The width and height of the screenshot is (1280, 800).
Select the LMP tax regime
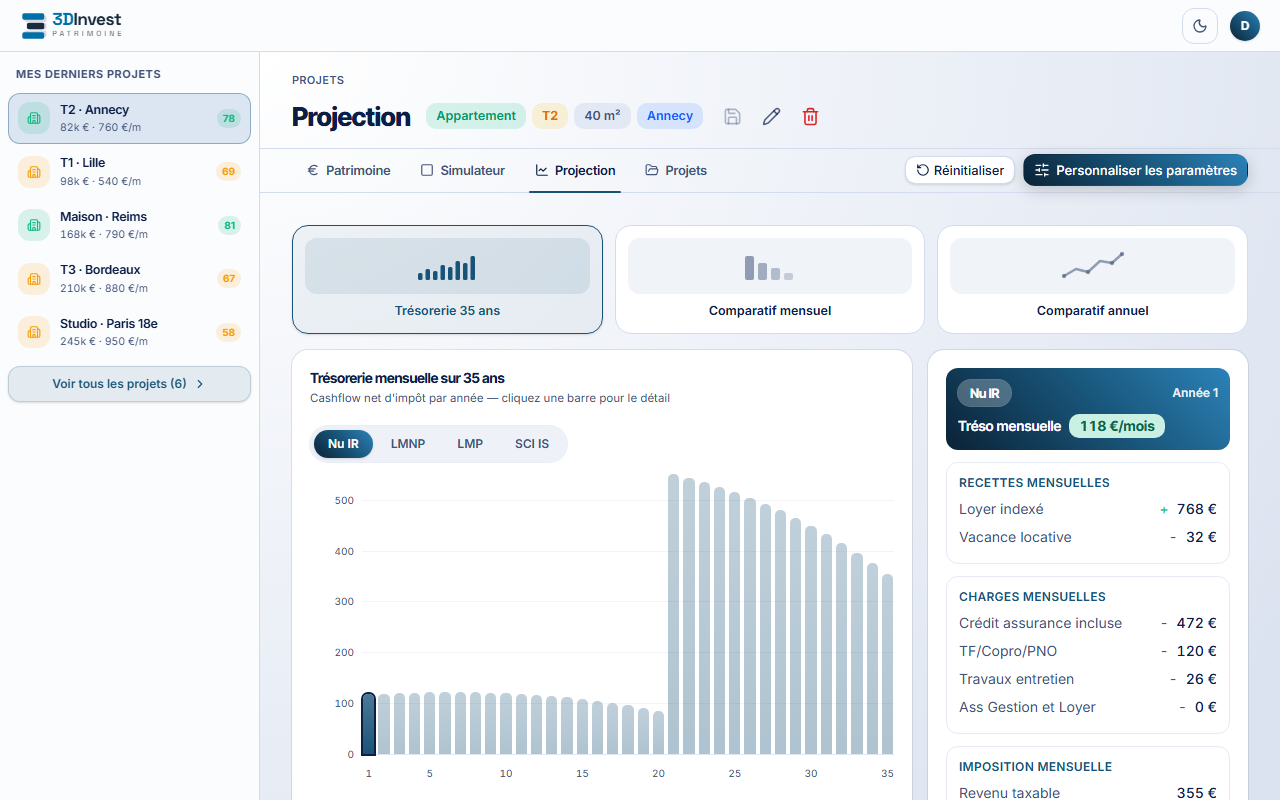tap(470, 444)
